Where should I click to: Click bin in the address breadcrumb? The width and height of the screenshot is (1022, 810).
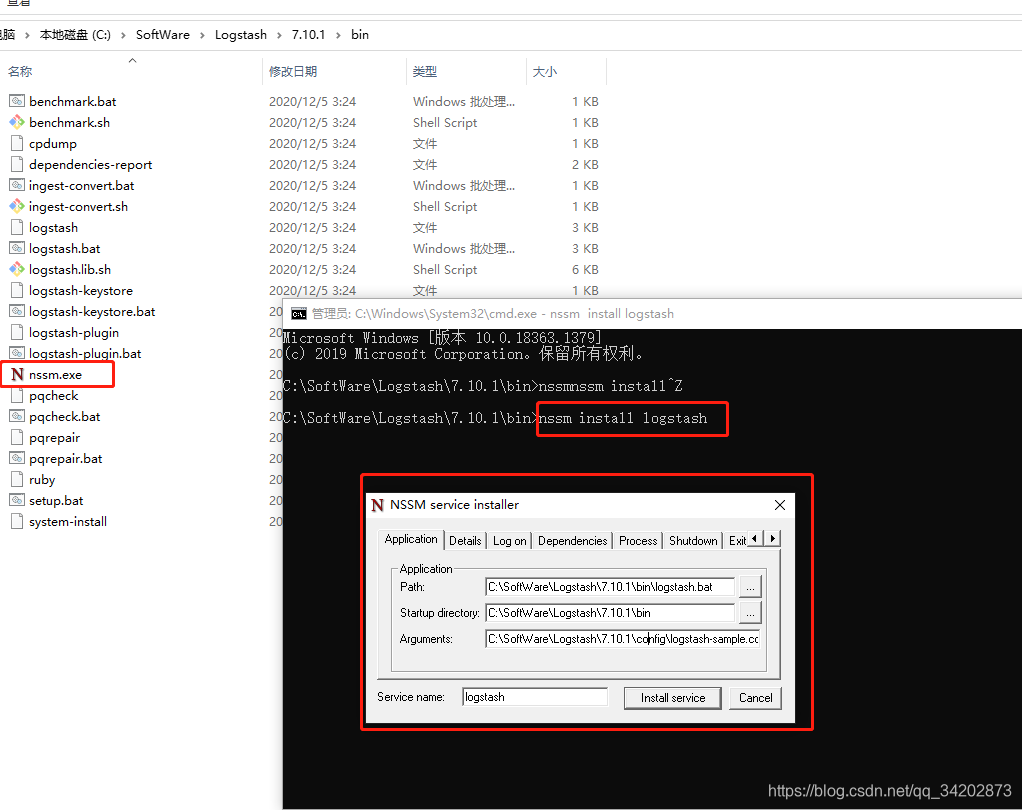360,35
